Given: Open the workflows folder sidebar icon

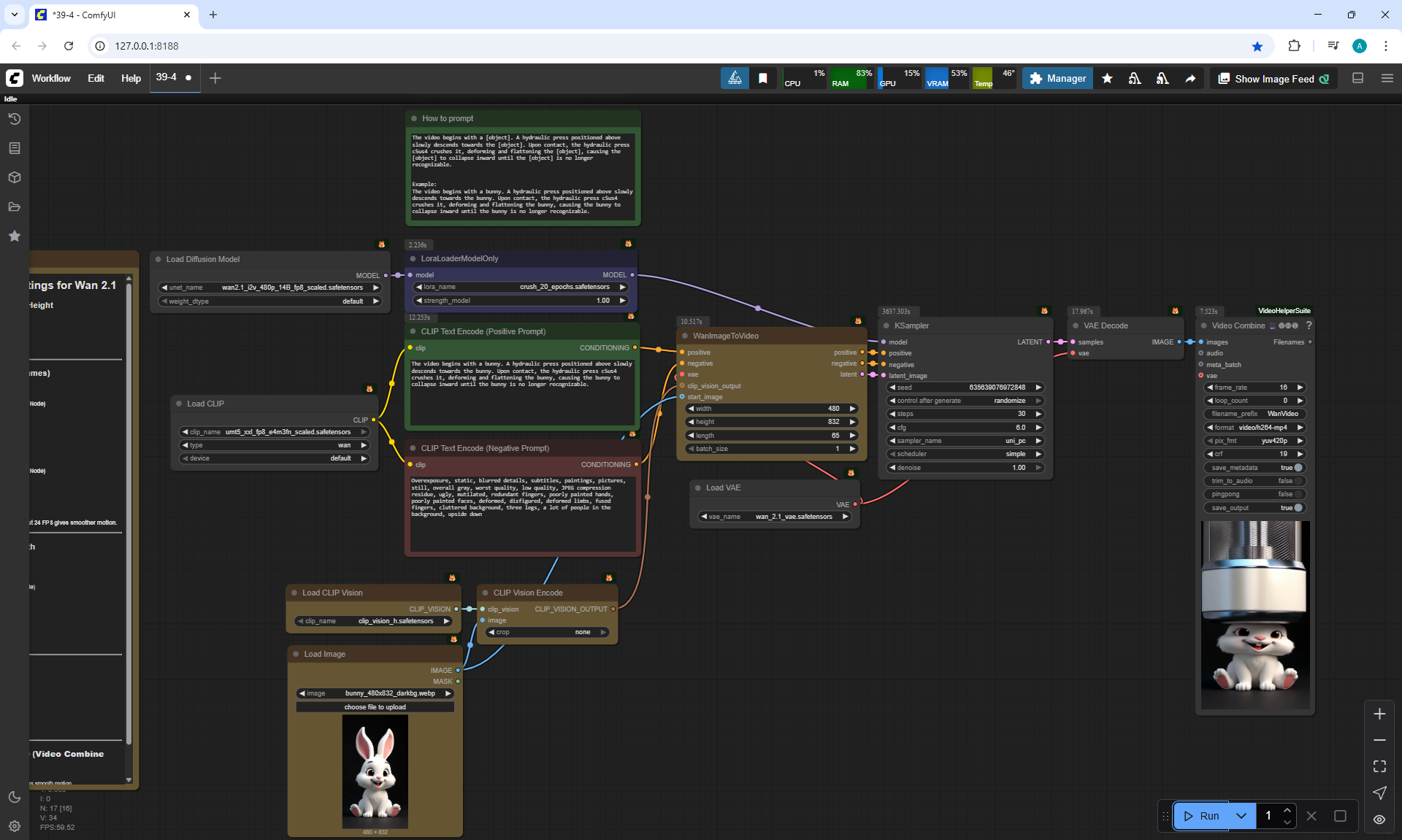Looking at the screenshot, I should [15, 207].
